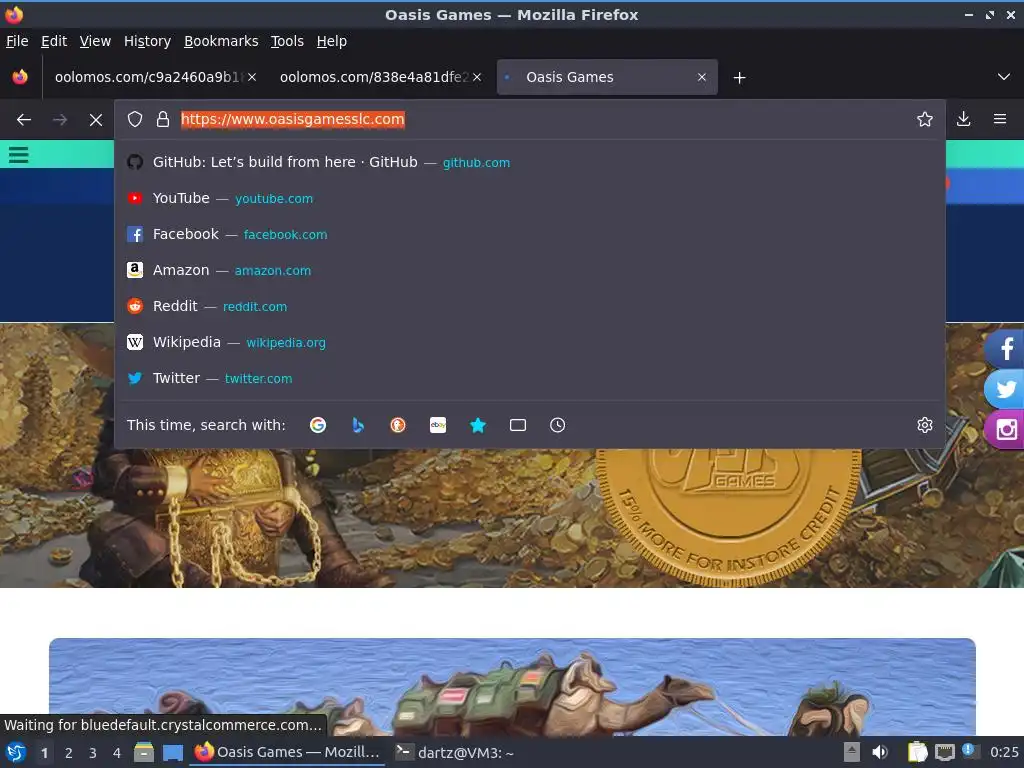The width and height of the screenshot is (1024, 768).
Task: Open tracking protection shield icon
Action: (x=135, y=120)
